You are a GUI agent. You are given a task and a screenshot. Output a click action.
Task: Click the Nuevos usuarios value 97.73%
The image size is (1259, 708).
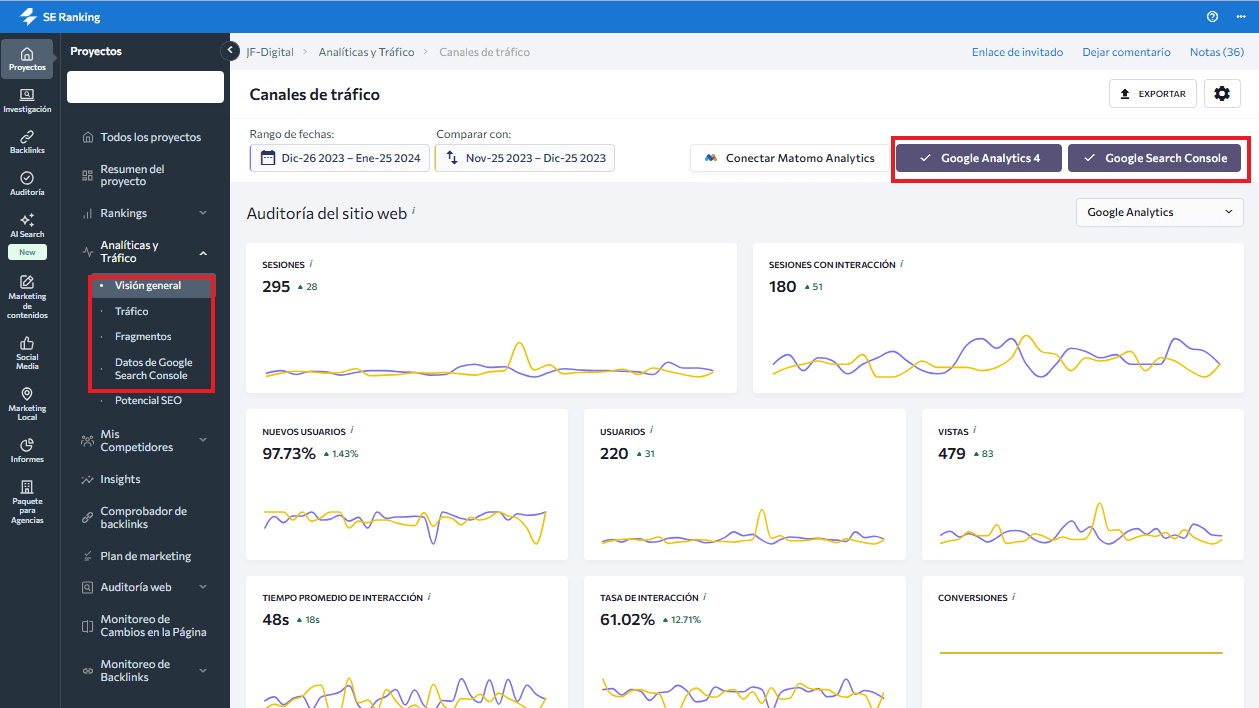coord(289,454)
